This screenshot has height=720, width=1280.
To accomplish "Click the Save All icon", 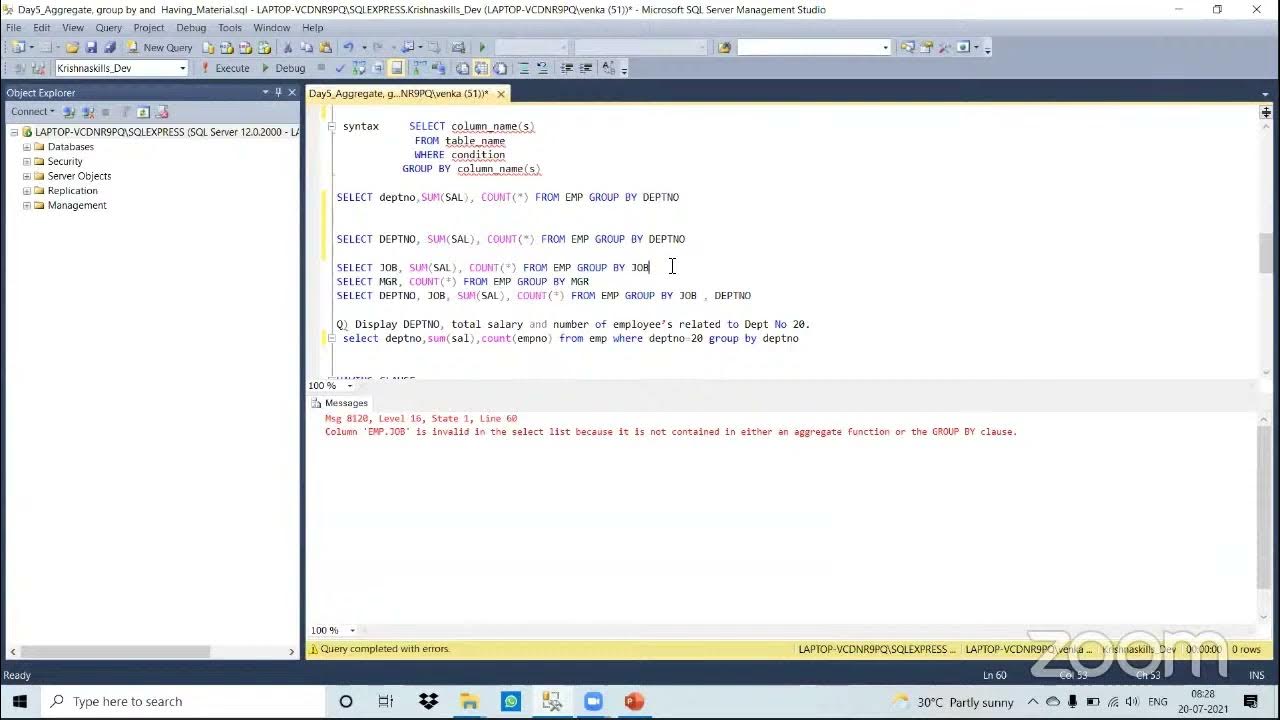I will click(x=110, y=47).
